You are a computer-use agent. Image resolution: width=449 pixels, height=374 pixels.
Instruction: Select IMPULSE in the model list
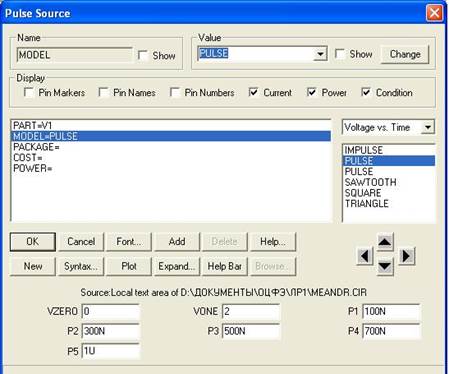point(389,150)
